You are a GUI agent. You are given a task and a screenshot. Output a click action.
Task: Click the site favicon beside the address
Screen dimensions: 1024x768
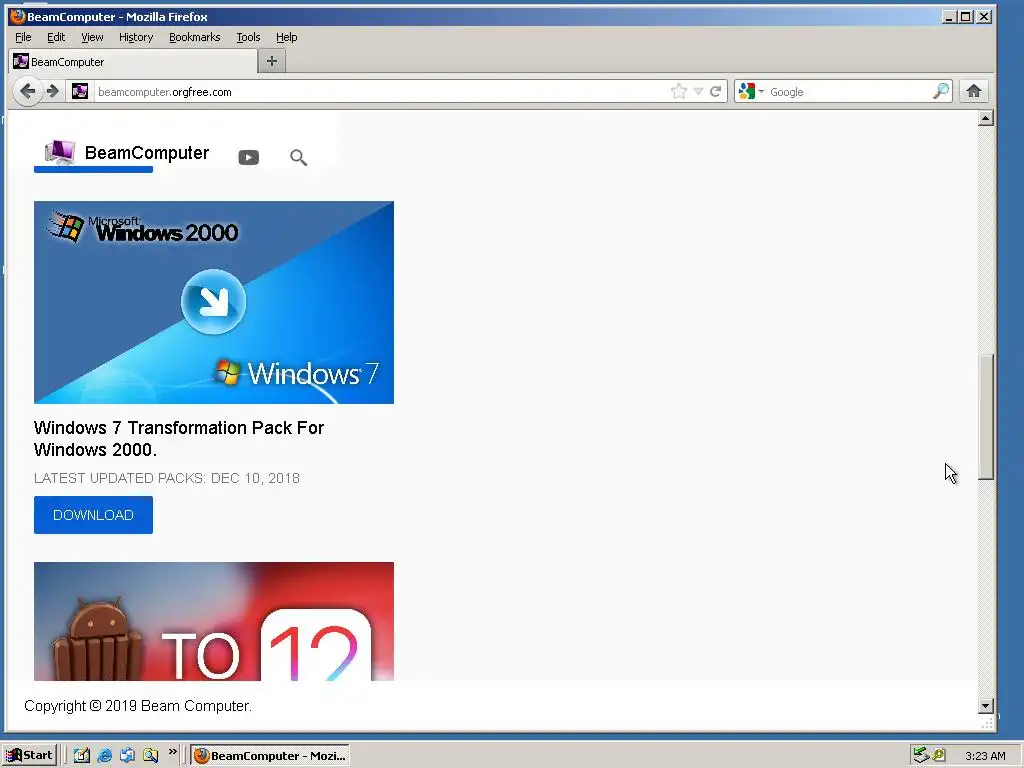[x=80, y=91]
